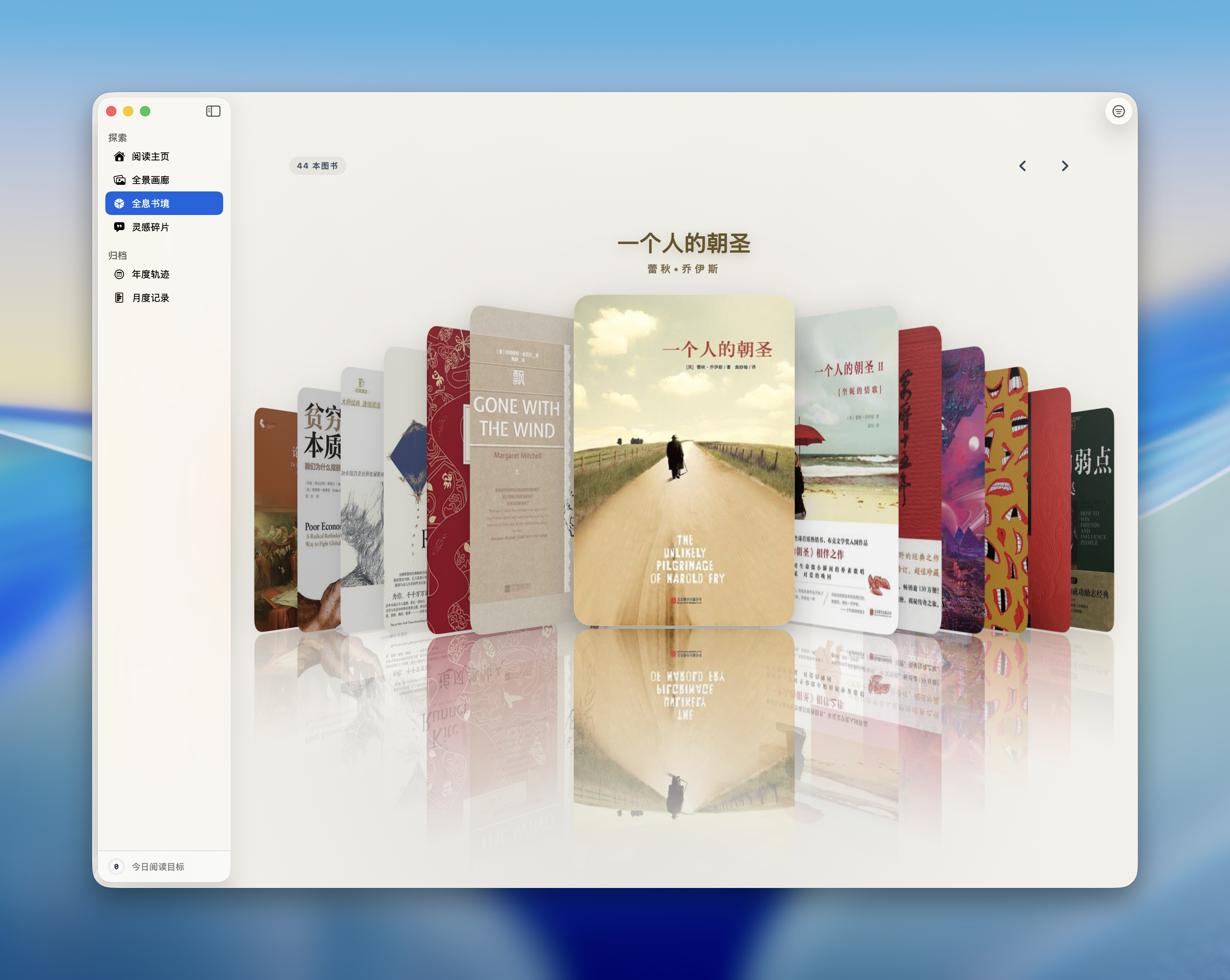Click the cube icon beside 全息书境
This screenshot has height=980, width=1230.
point(119,204)
